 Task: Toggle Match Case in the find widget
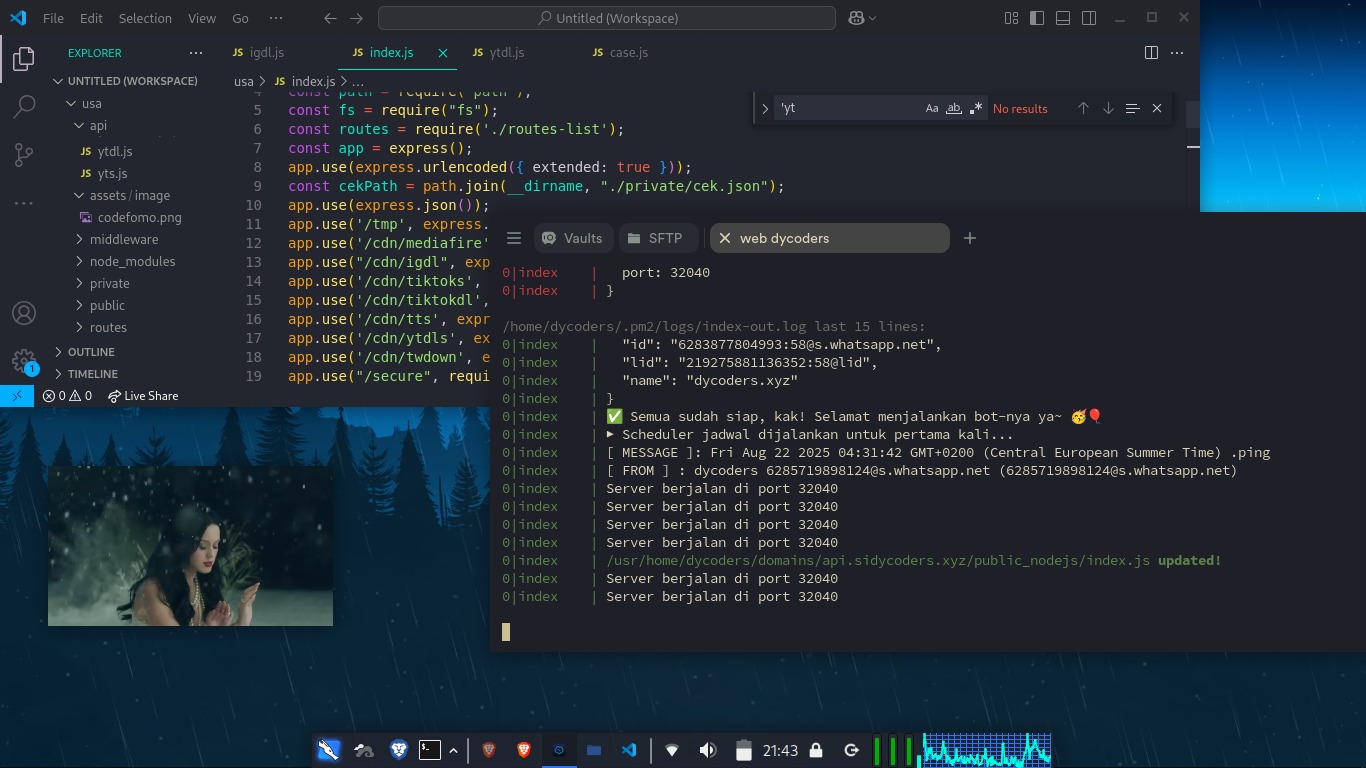[x=932, y=108]
